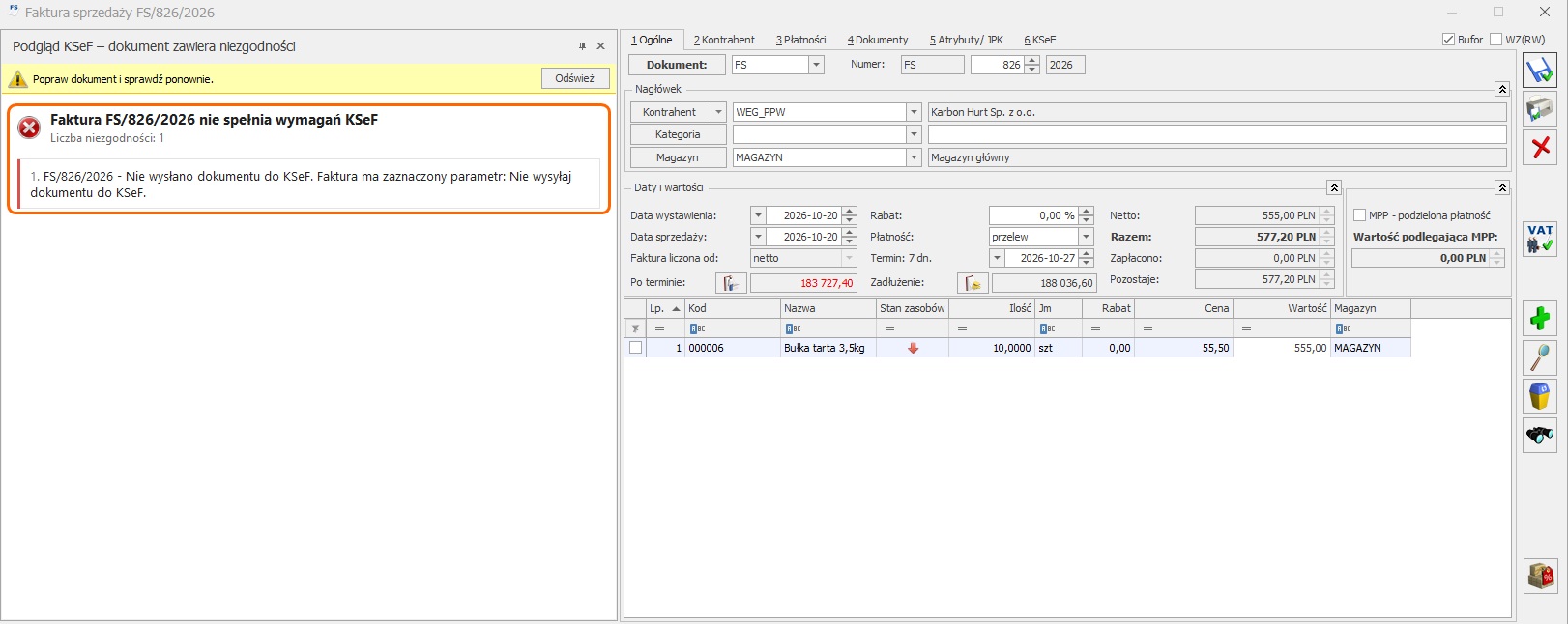Add a new item with green plus icon
Viewport: 1568px width, 624px height.
[x=1540, y=318]
